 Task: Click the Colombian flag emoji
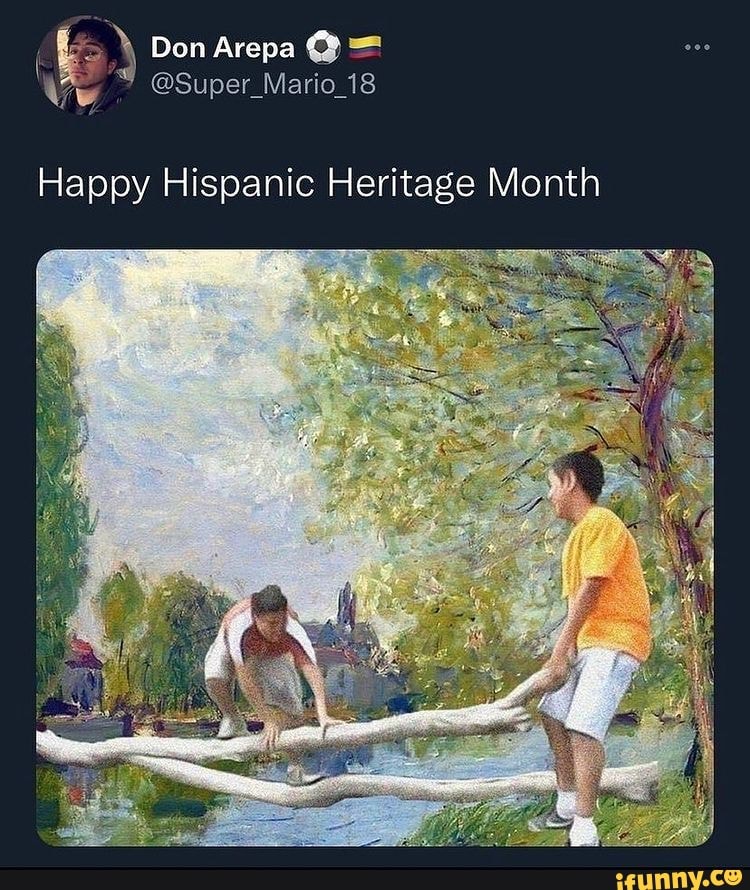364,48
